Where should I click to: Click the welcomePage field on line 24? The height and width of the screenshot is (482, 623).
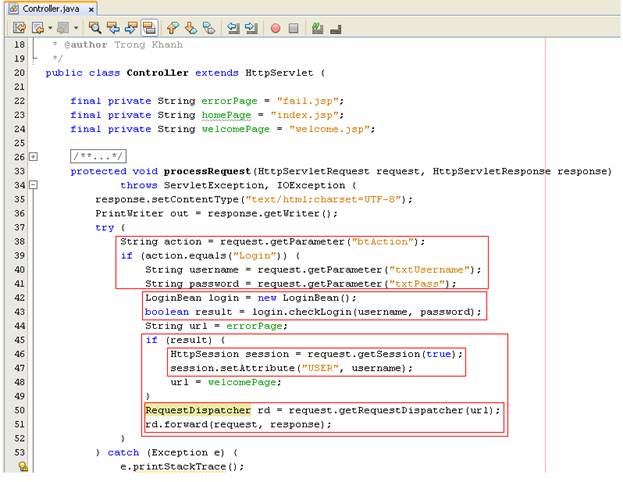point(236,129)
